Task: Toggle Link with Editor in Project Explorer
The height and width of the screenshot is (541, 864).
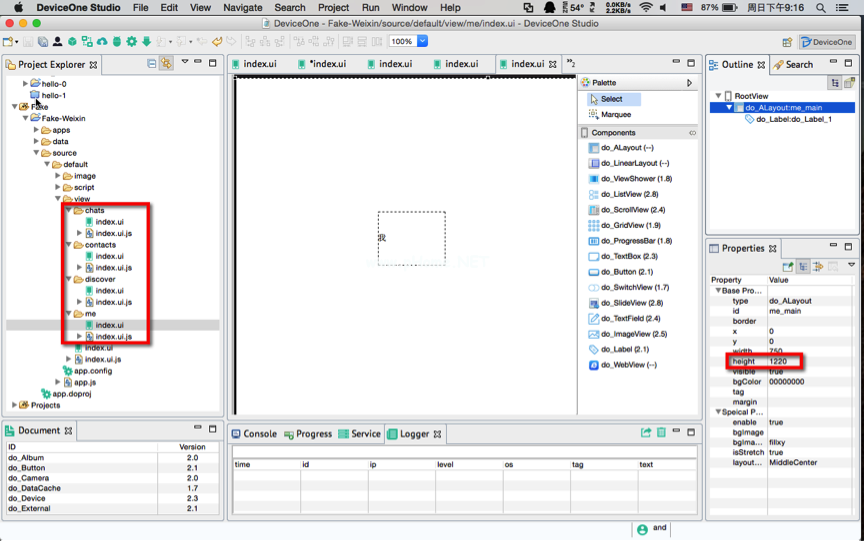Action: coord(166,64)
